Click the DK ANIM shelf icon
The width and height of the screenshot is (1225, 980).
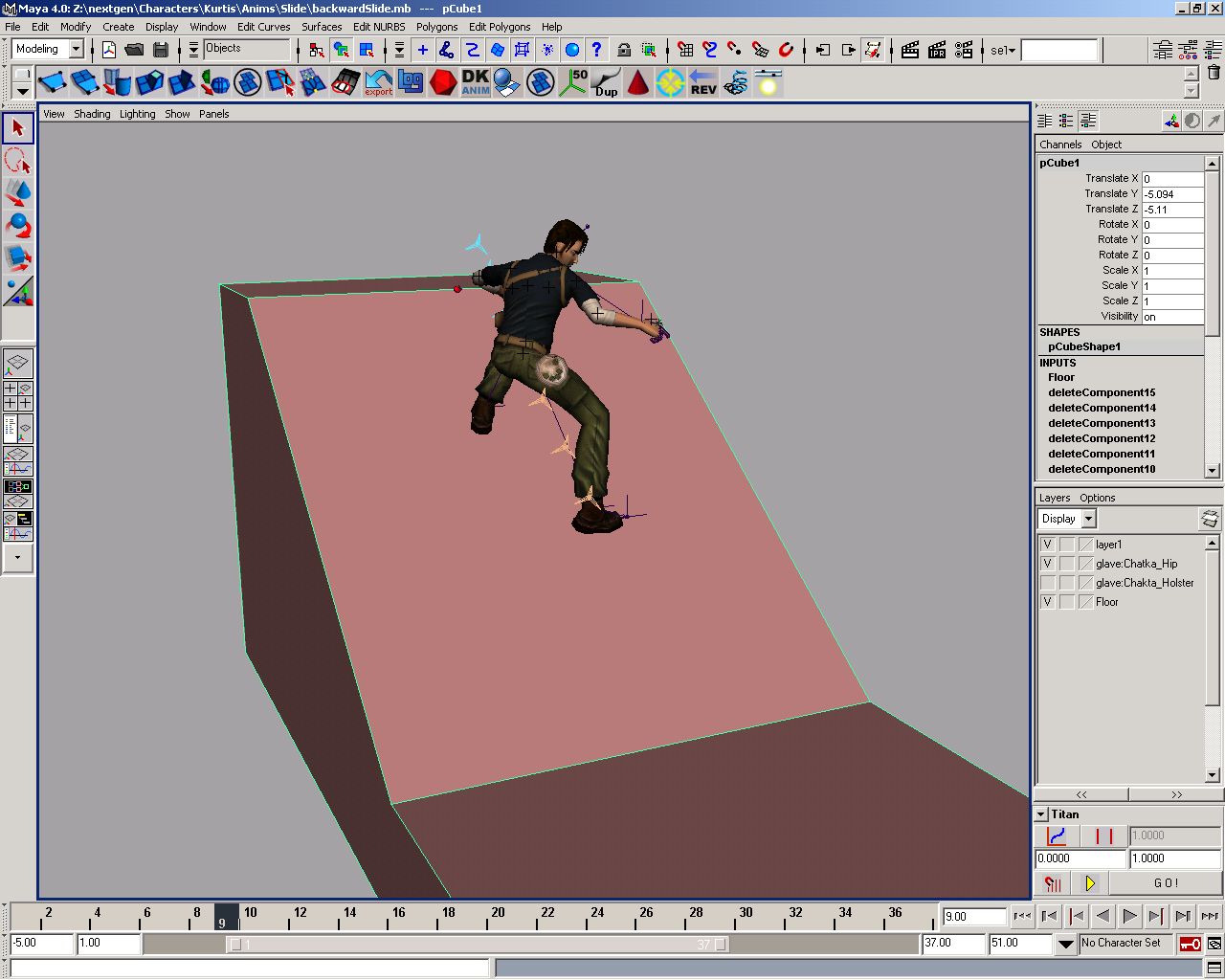(476, 82)
